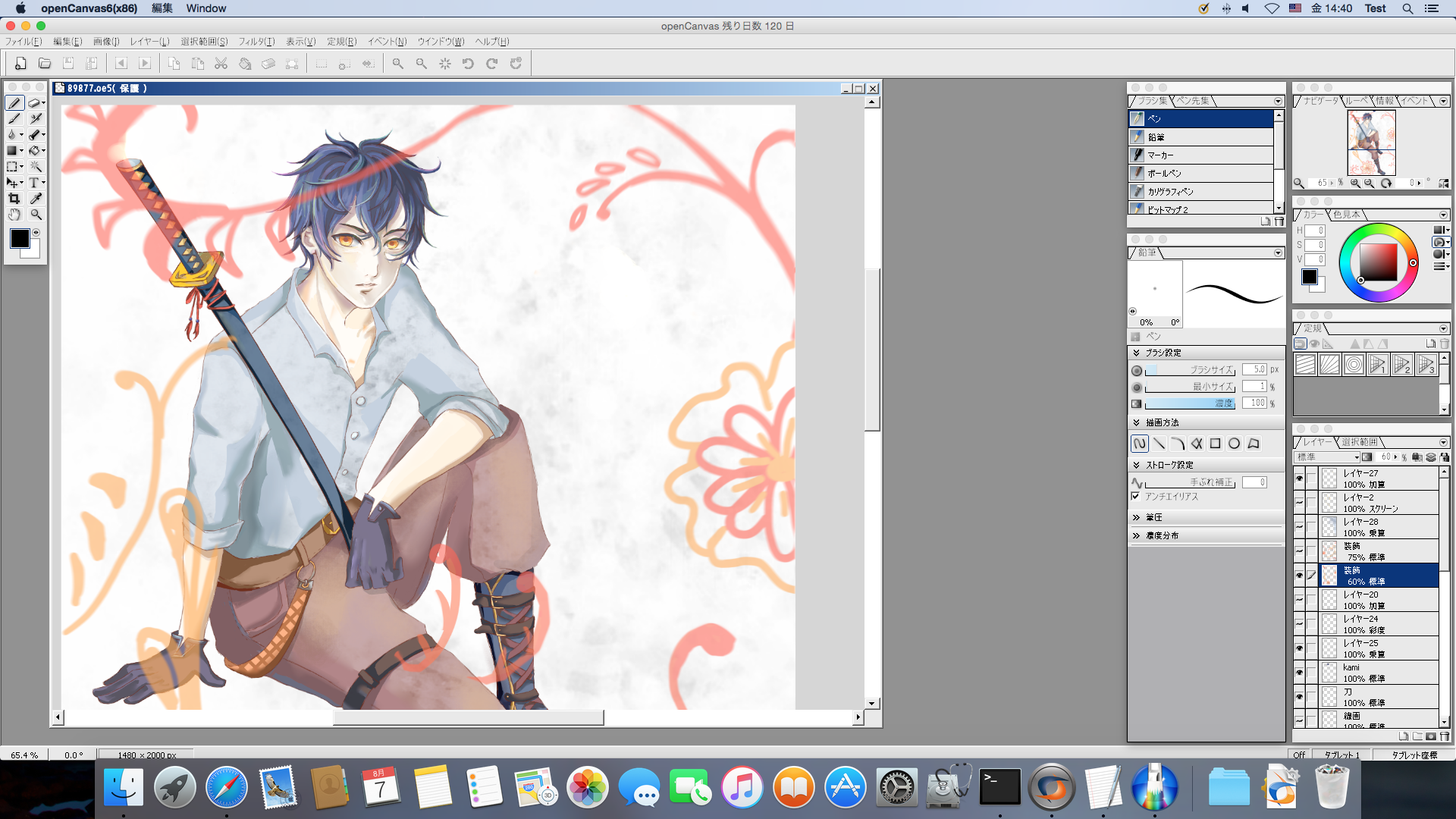
Task: Click the Redo arrow in the toolbar
Action: [x=492, y=64]
